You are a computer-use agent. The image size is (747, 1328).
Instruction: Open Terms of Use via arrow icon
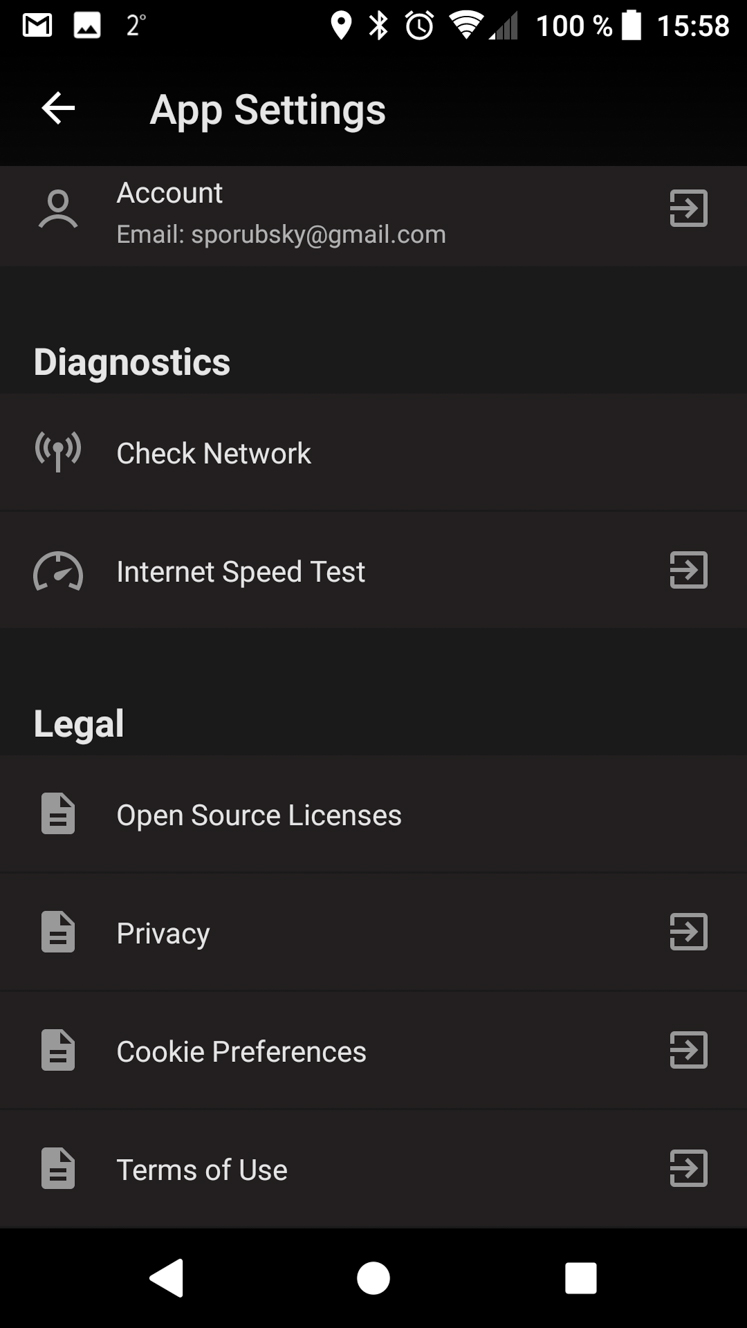tap(688, 1168)
